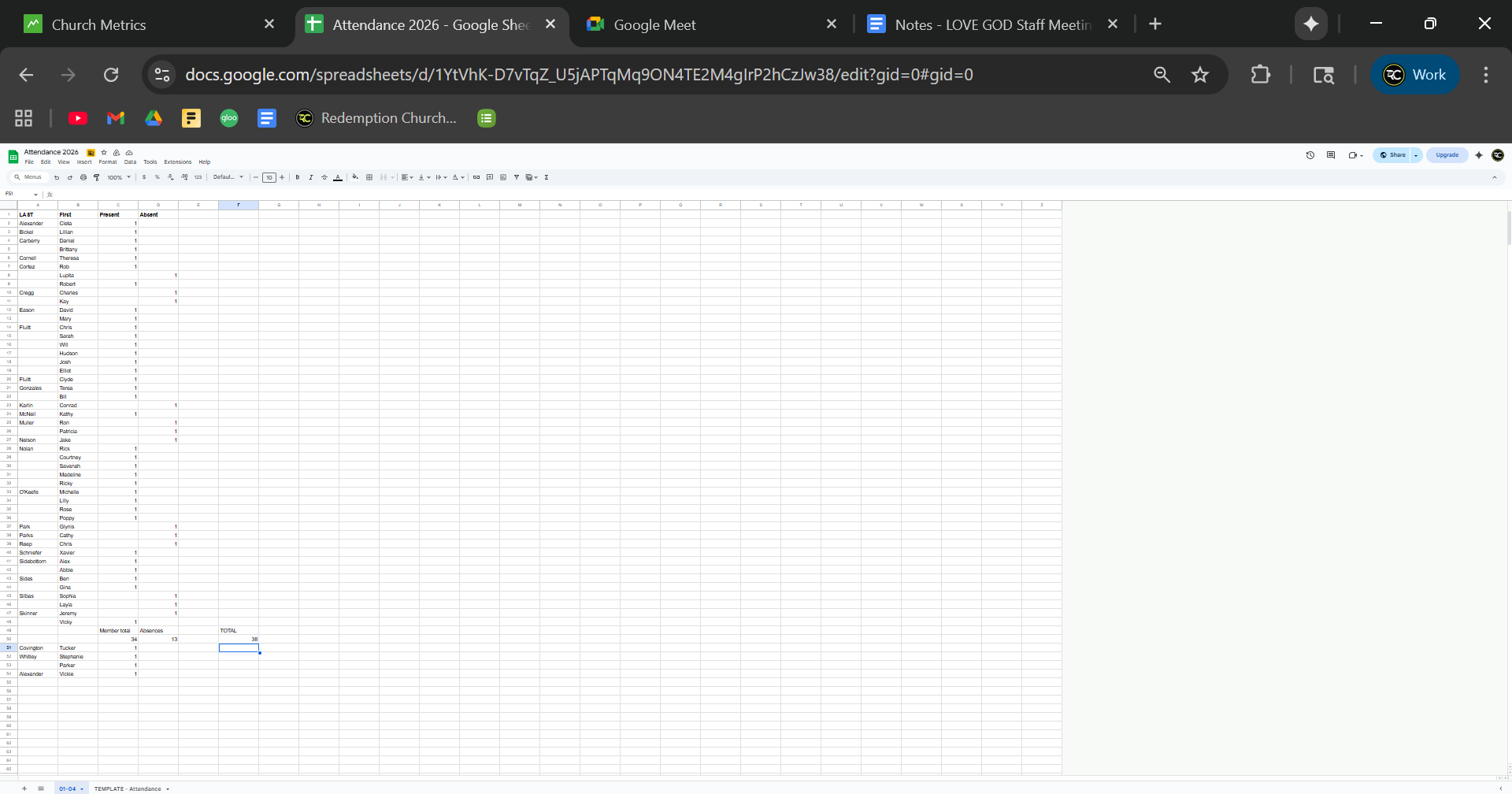Toggle bold formatting
Screen dimensions: 1512x794
298,177
